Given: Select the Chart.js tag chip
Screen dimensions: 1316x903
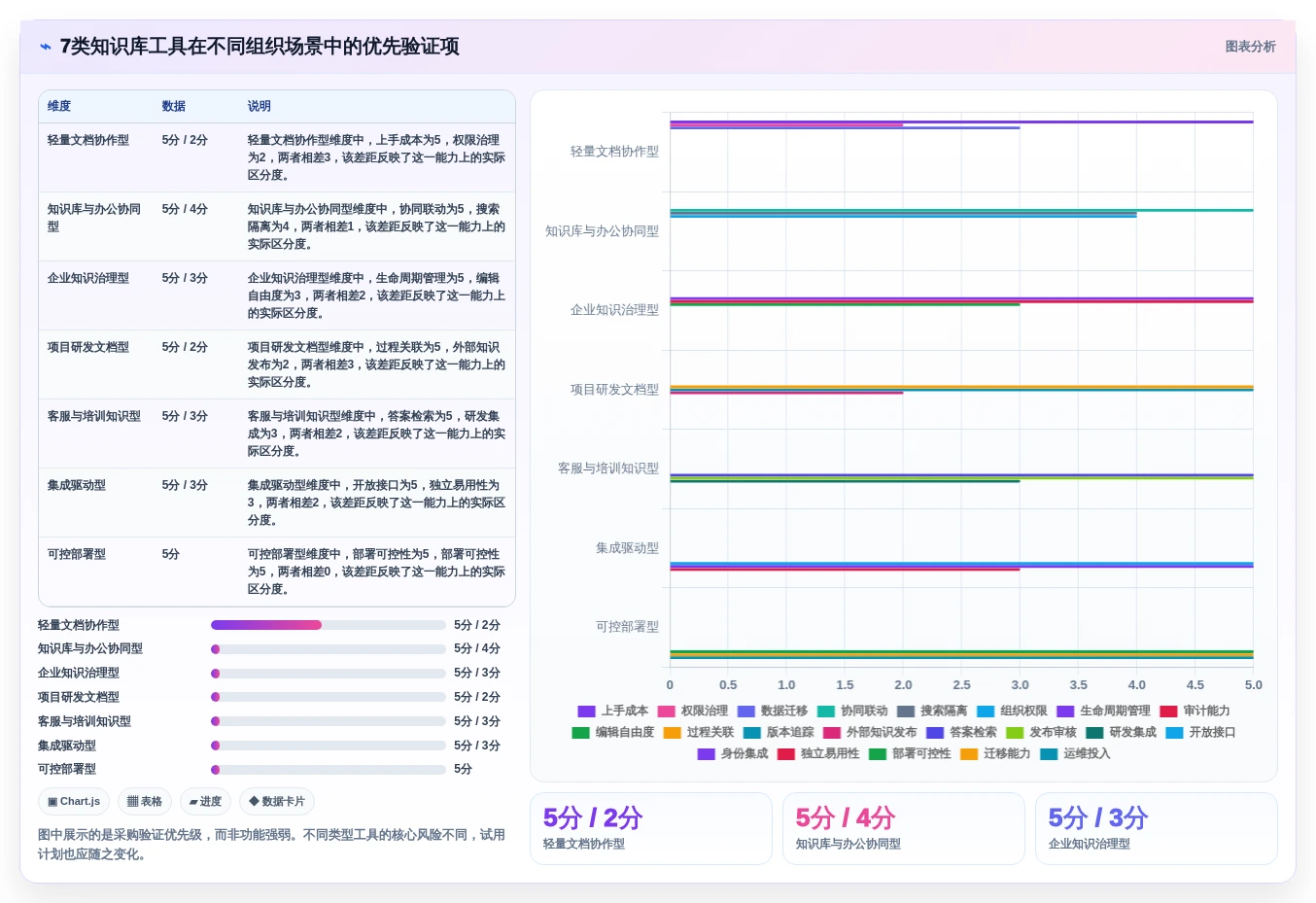Looking at the screenshot, I should [74, 802].
